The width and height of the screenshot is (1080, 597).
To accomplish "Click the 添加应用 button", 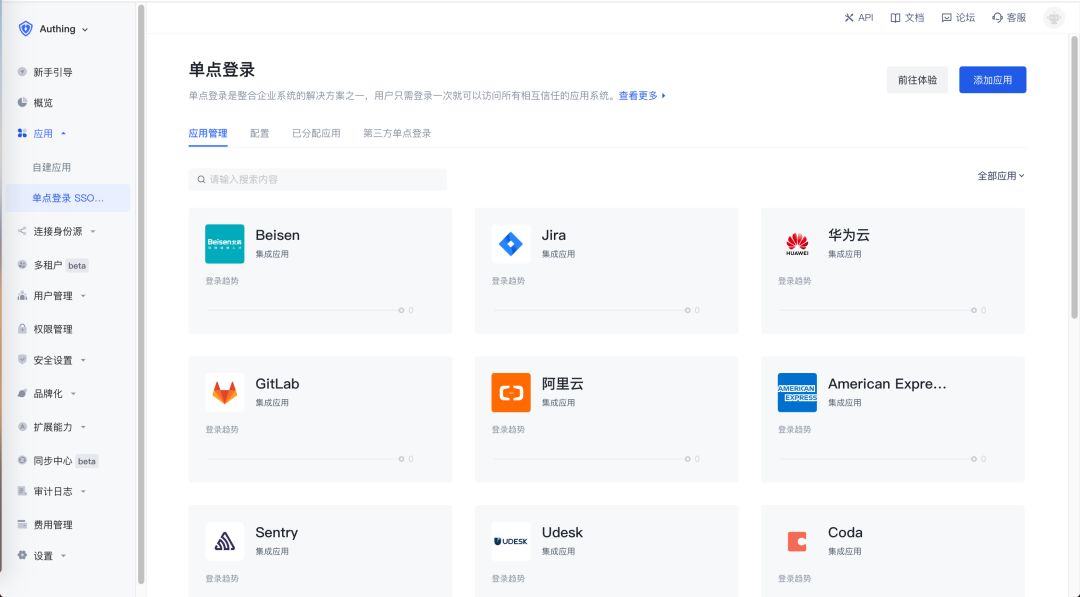I will coord(992,80).
